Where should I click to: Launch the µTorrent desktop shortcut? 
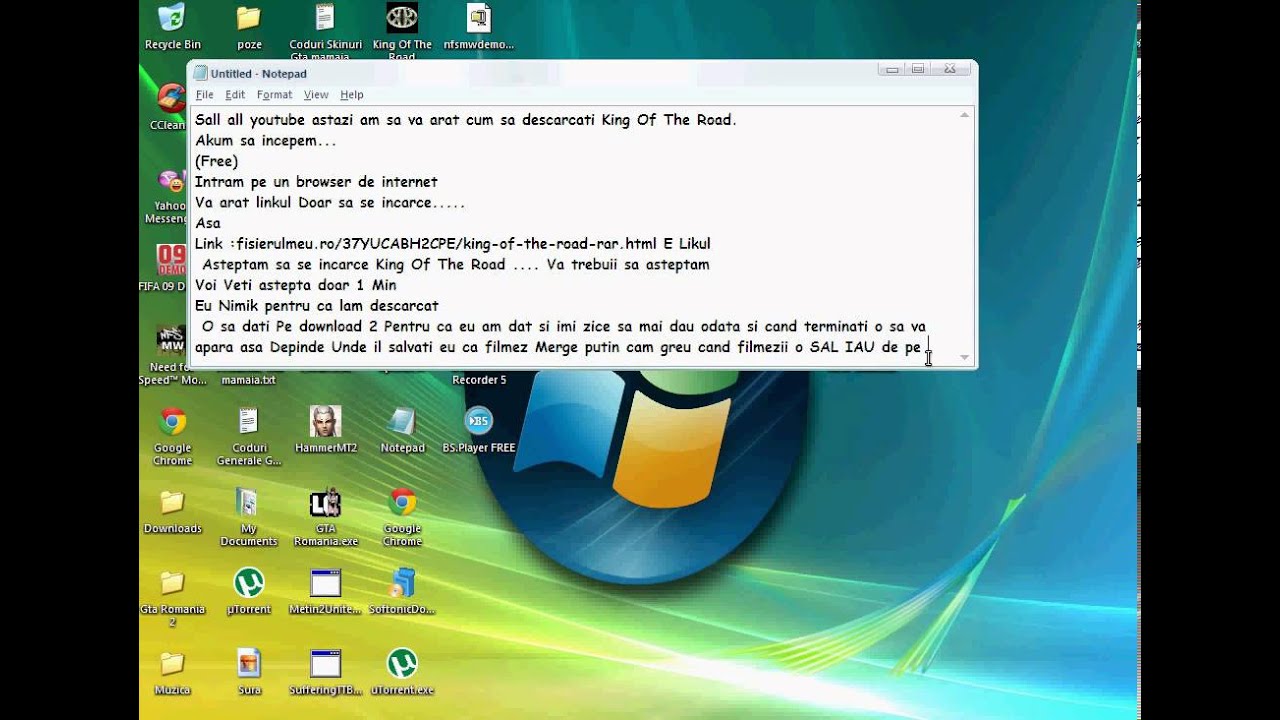pos(249,591)
